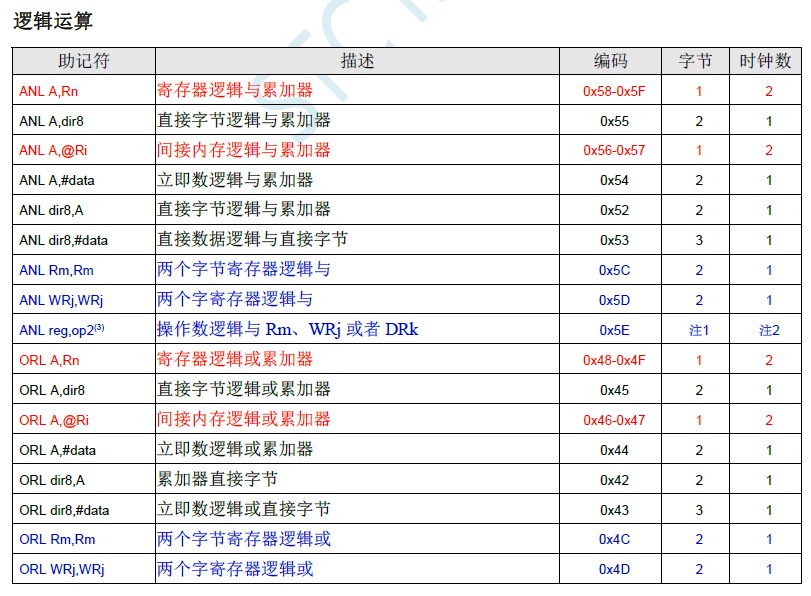Click the 0x43 encoding value
The height and width of the screenshot is (596, 811).
click(x=614, y=511)
